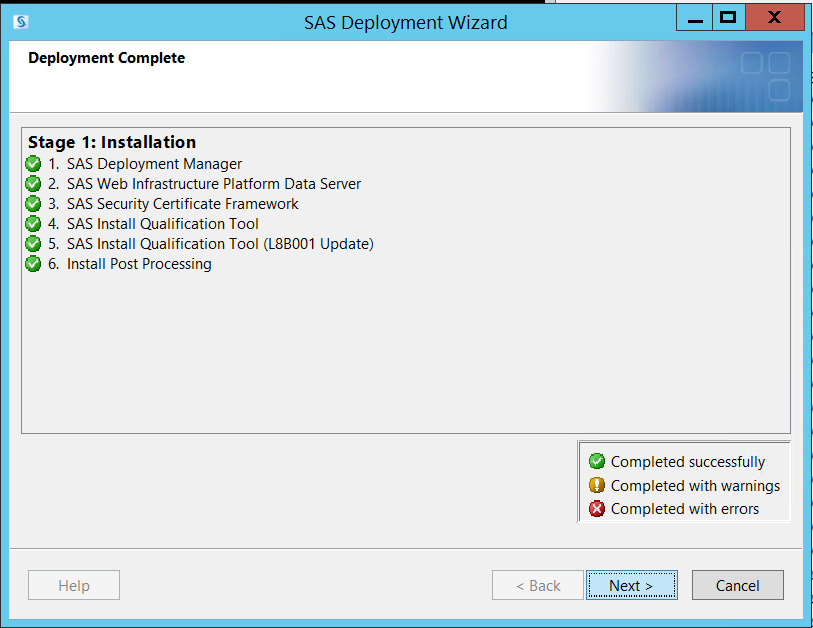
Task: Click the green check beside Install Post Processing
Action: (x=33, y=263)
